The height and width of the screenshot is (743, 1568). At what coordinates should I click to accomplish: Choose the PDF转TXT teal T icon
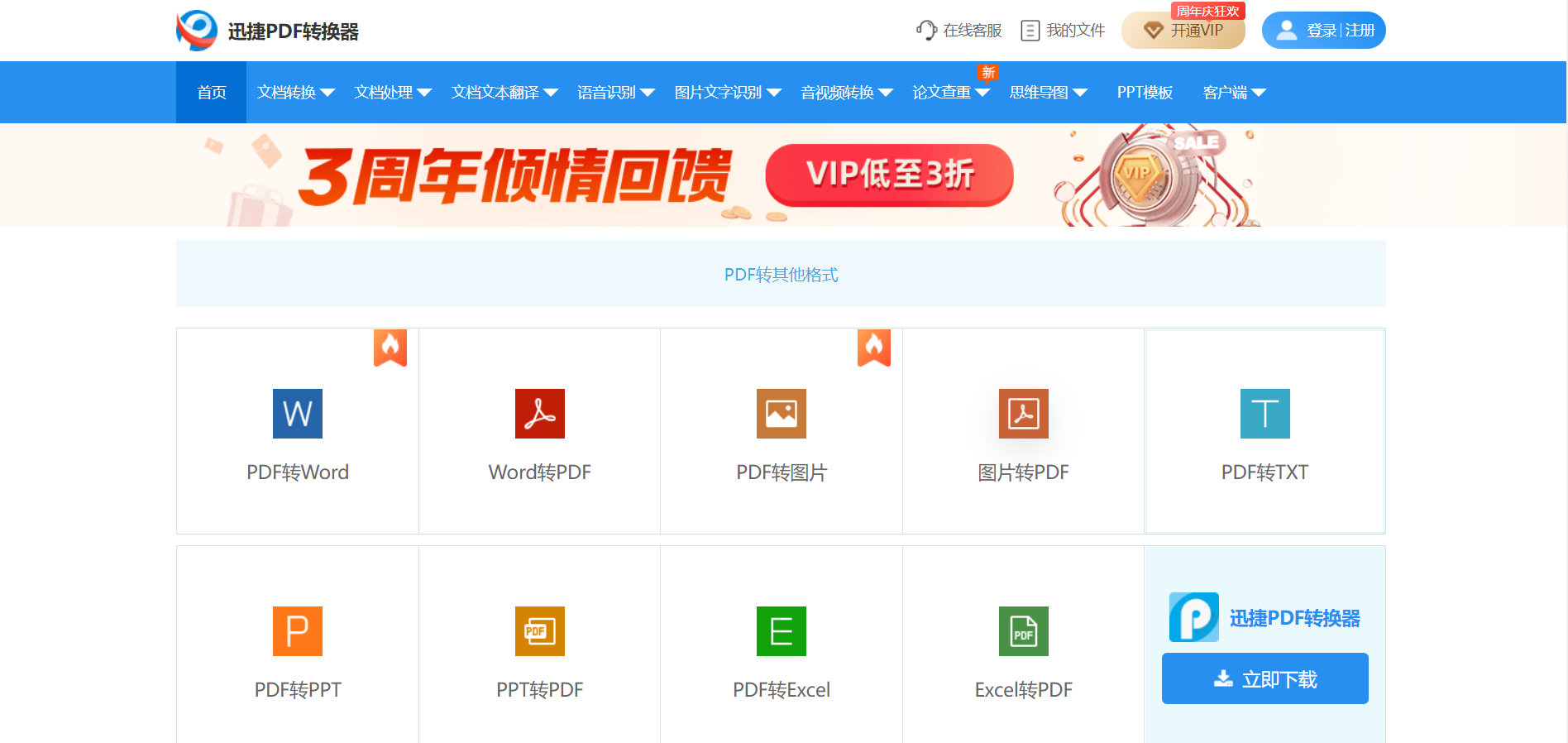(1264, 414)
